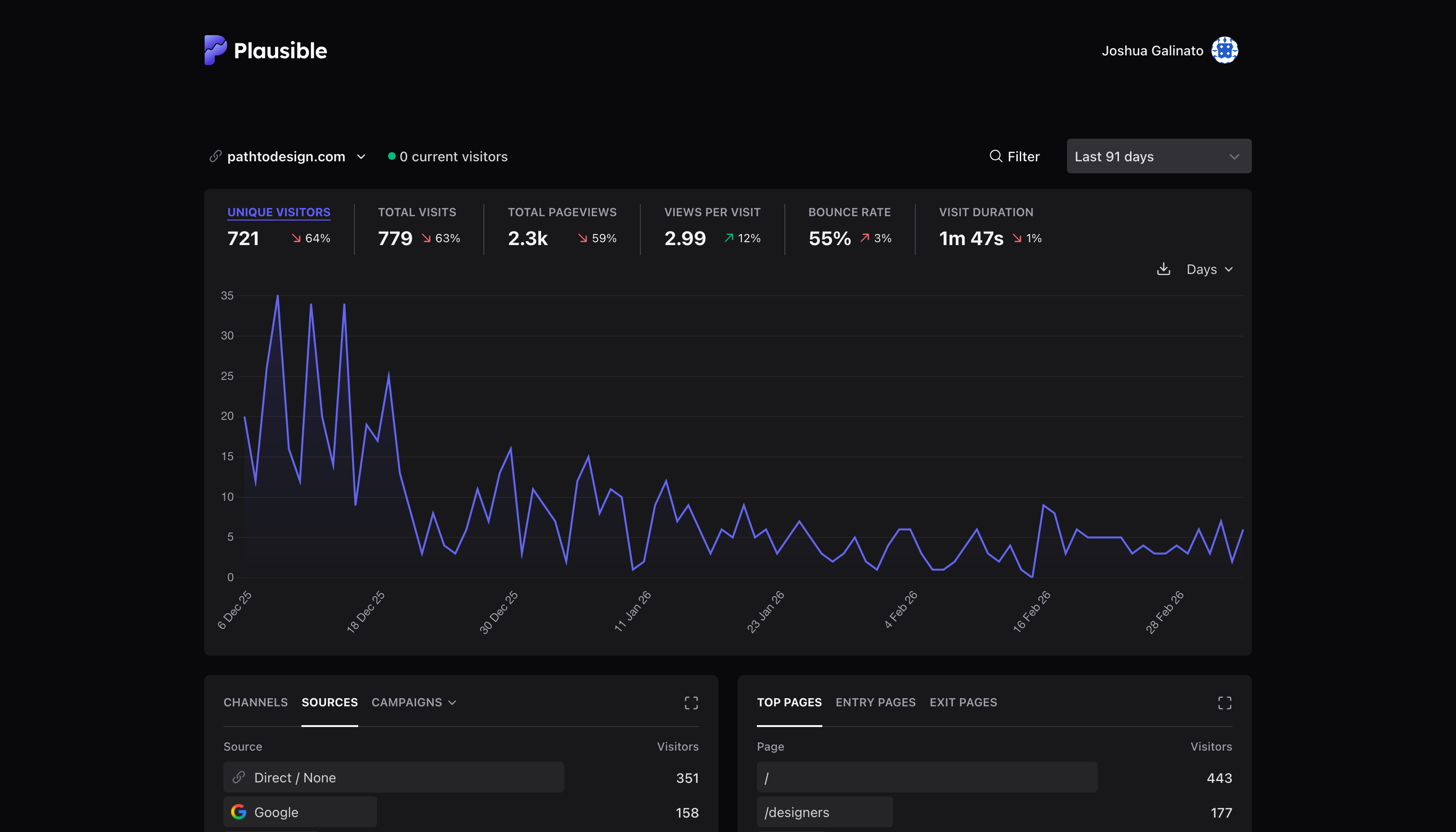The height and width of the screenshot is (832, 1456).
Task: Open the user avatar icon
Action: [1224, 50]
